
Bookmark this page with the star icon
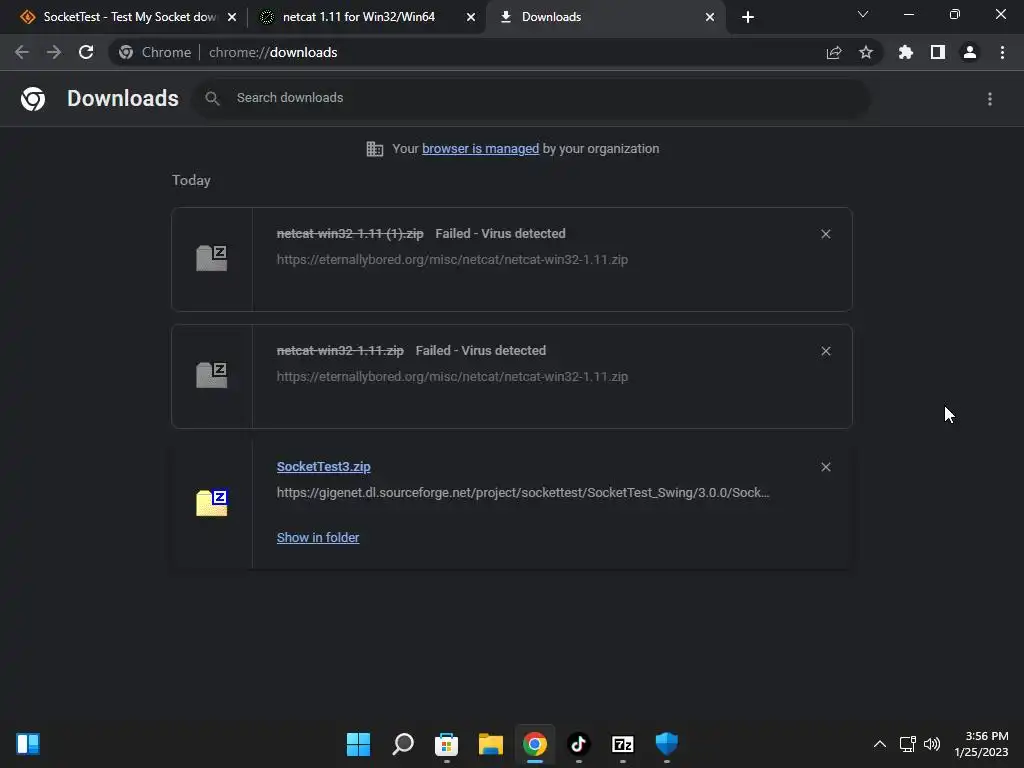tap(866, 52)
